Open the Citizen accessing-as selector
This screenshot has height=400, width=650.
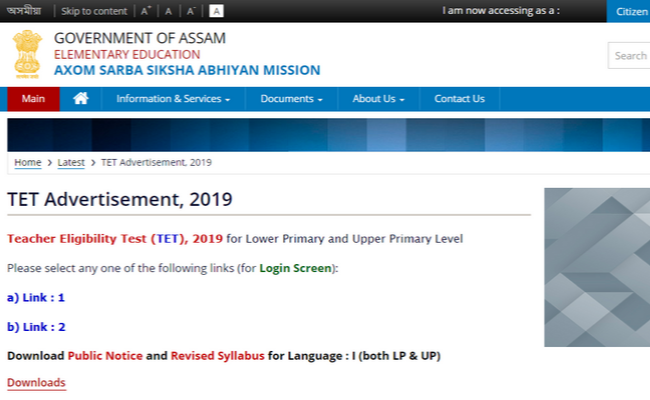[630, 11]
